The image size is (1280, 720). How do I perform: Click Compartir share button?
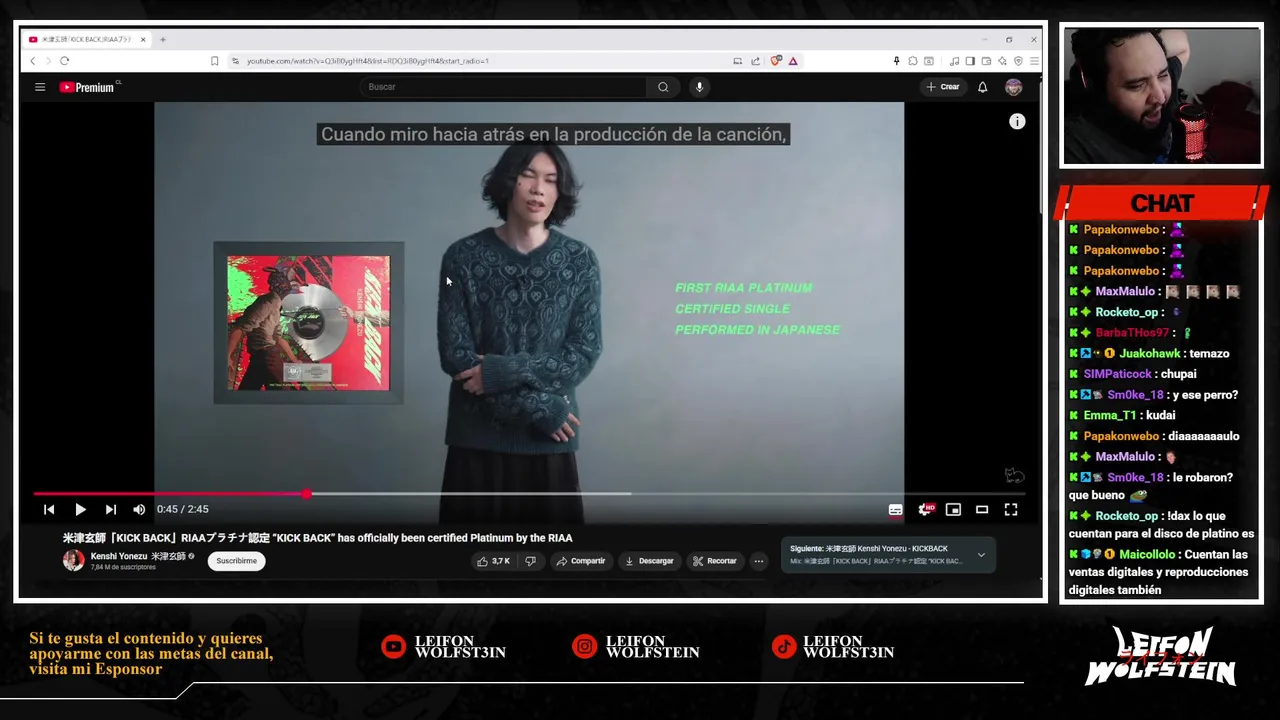point(580,561)
